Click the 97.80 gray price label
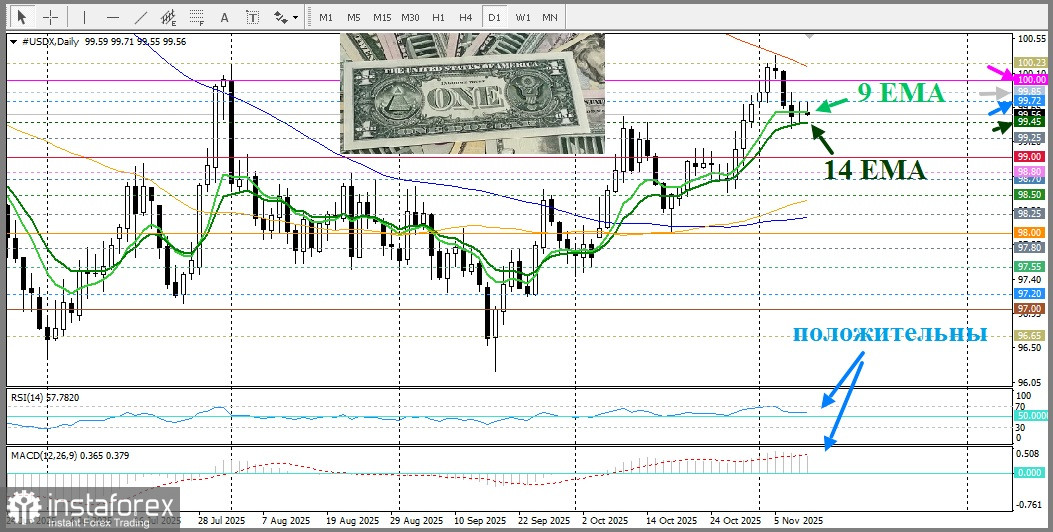 [x=1029, y=248]
